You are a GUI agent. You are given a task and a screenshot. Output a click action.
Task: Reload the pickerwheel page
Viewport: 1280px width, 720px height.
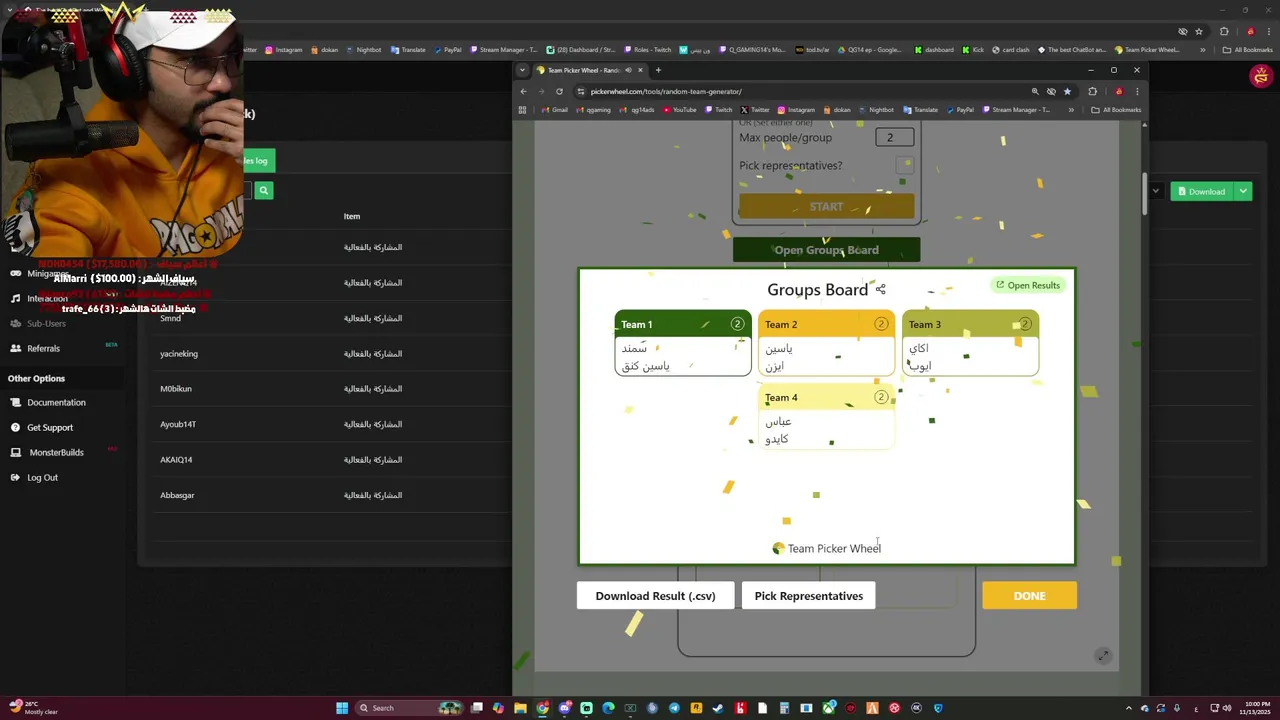tap(559, 91)
